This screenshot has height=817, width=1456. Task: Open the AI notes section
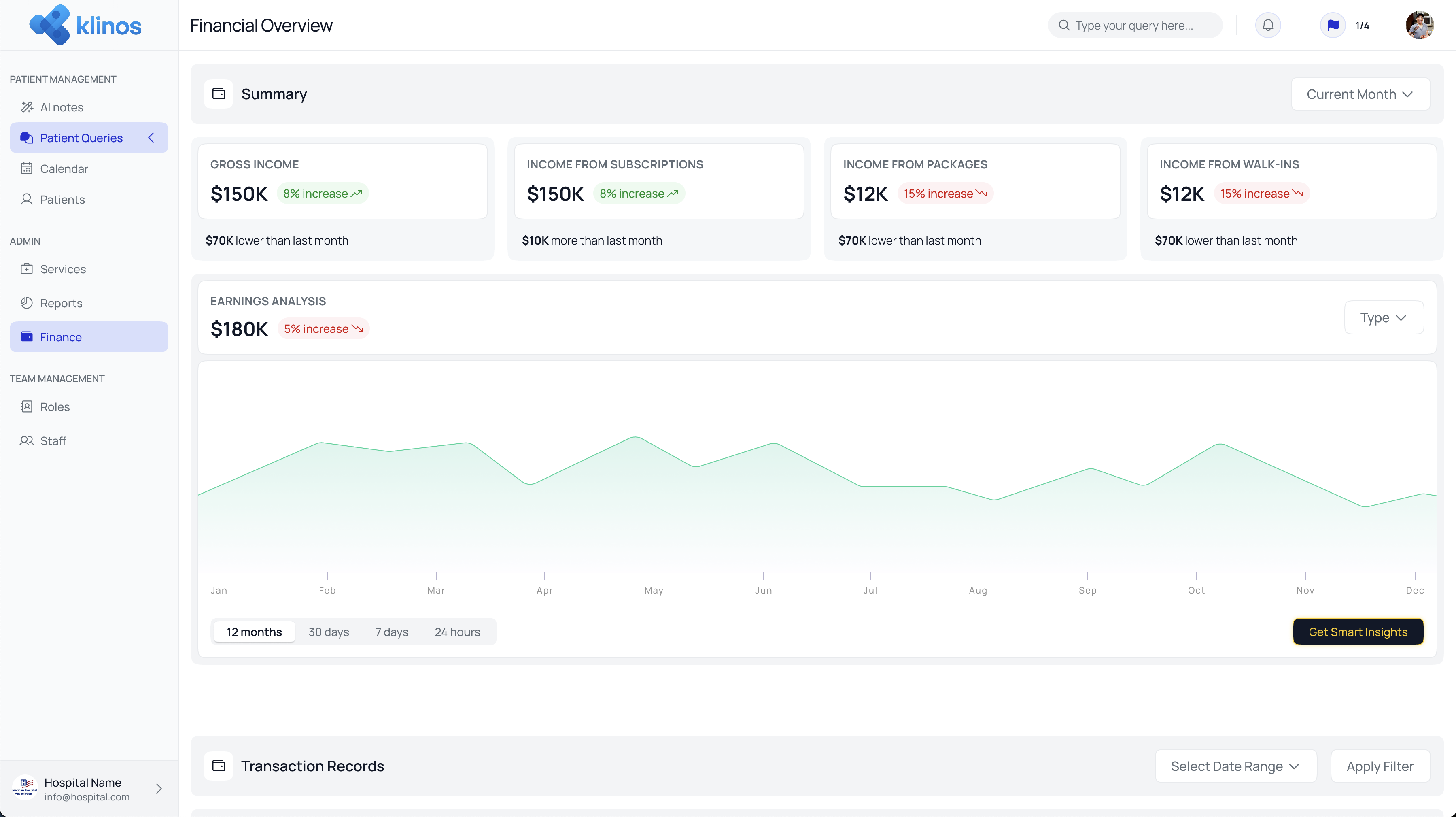coord(62,107)
